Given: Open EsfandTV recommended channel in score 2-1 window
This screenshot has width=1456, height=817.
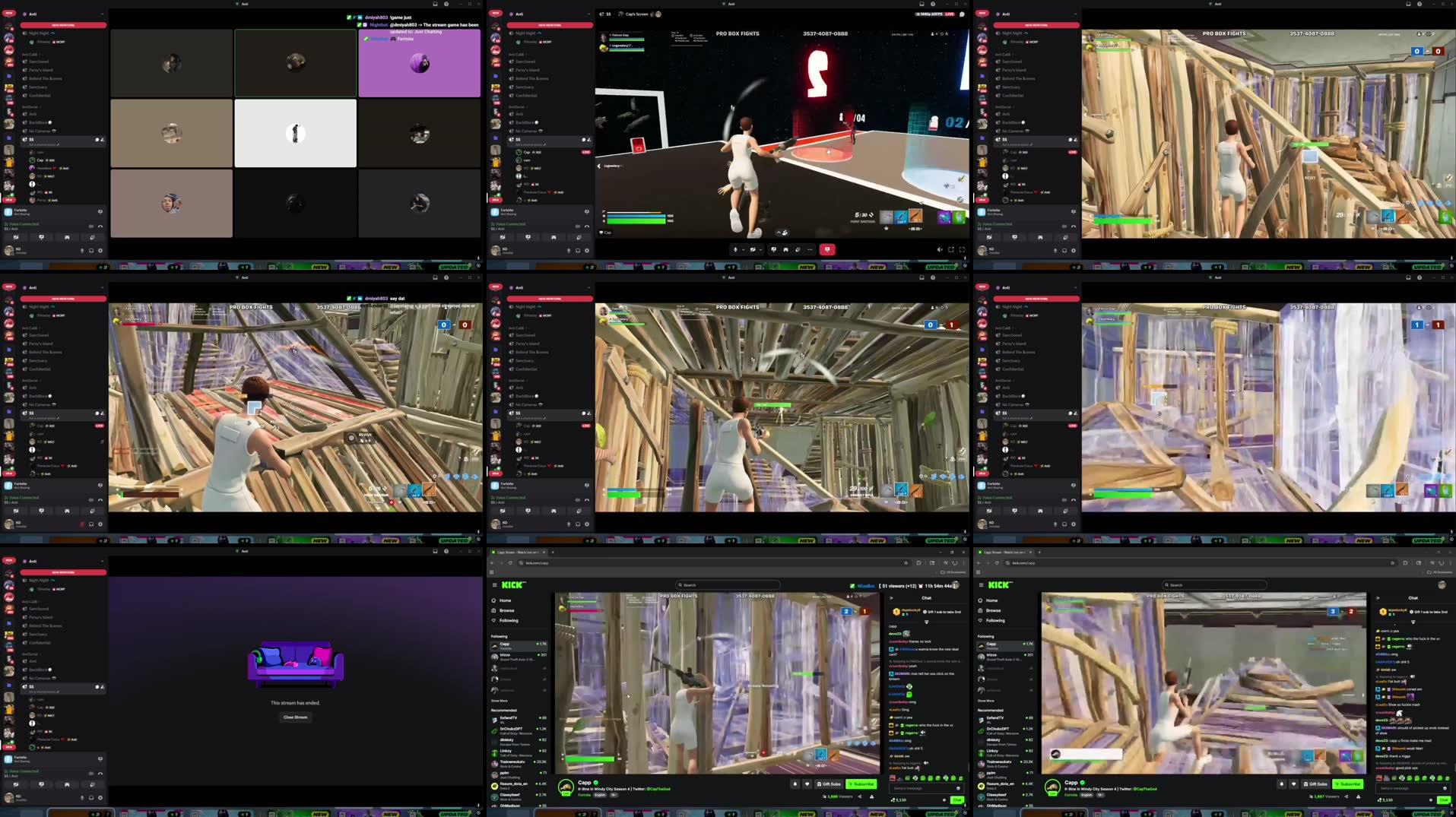Looking at the screenshot, I should pyautogui.click(x=519, y=720).
